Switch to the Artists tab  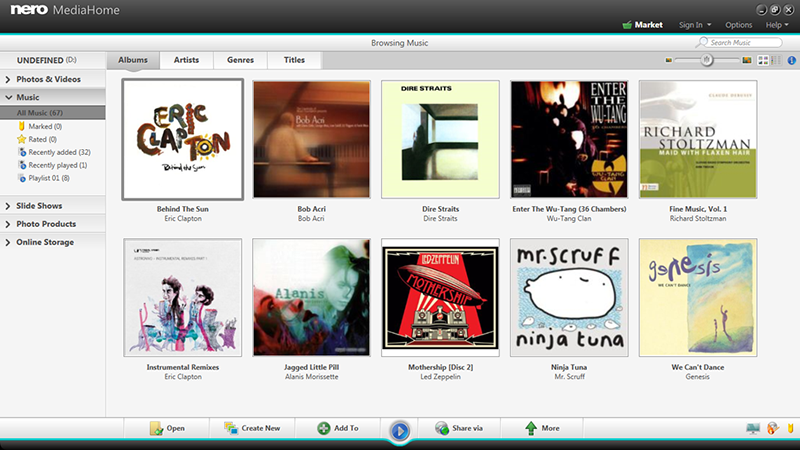[186, 60]
